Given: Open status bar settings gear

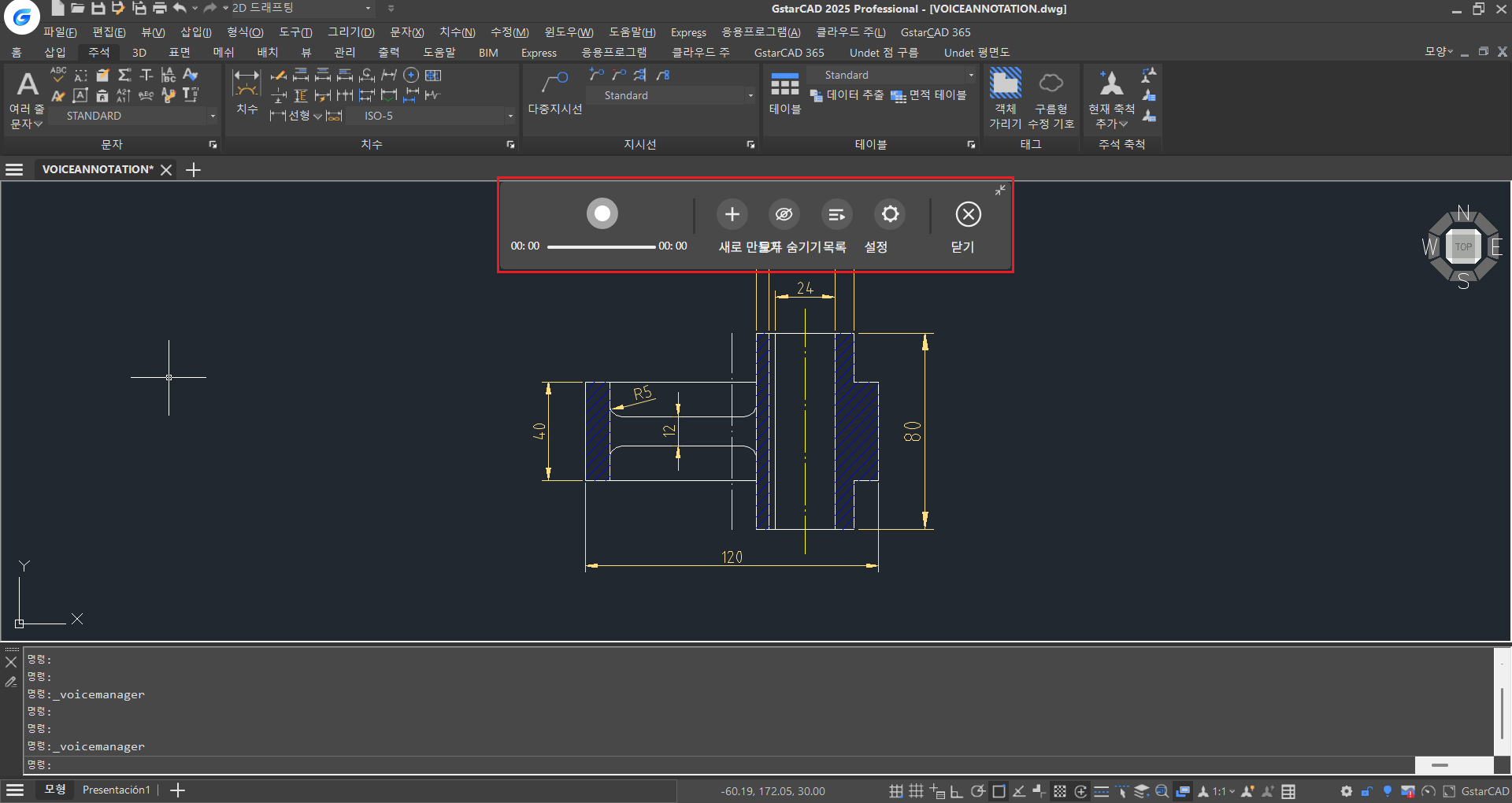Looking at the screenshot, I should point(1347,791).
